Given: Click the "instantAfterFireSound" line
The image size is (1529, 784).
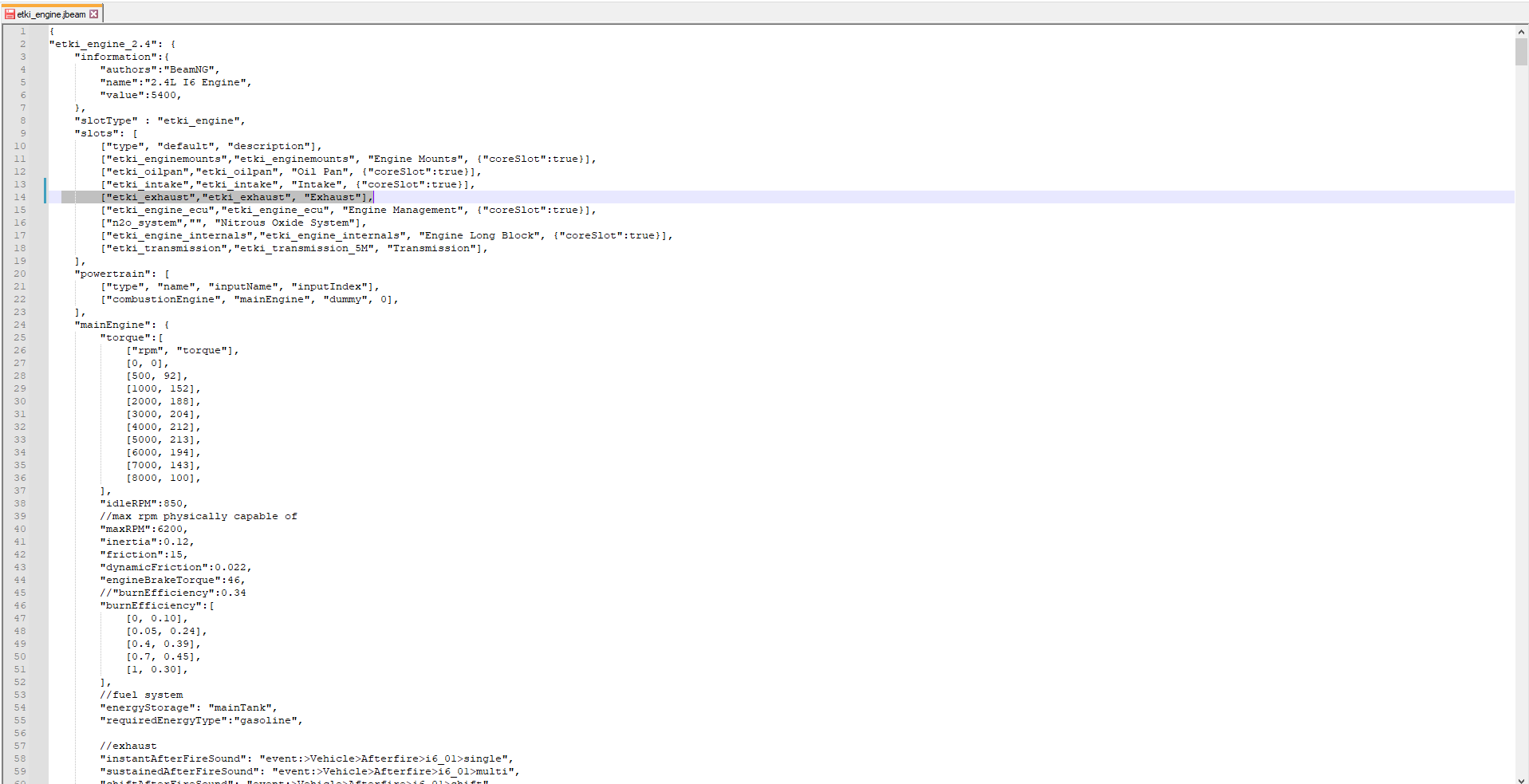Looking at the screenshot, I should click(x=307, y=758).
